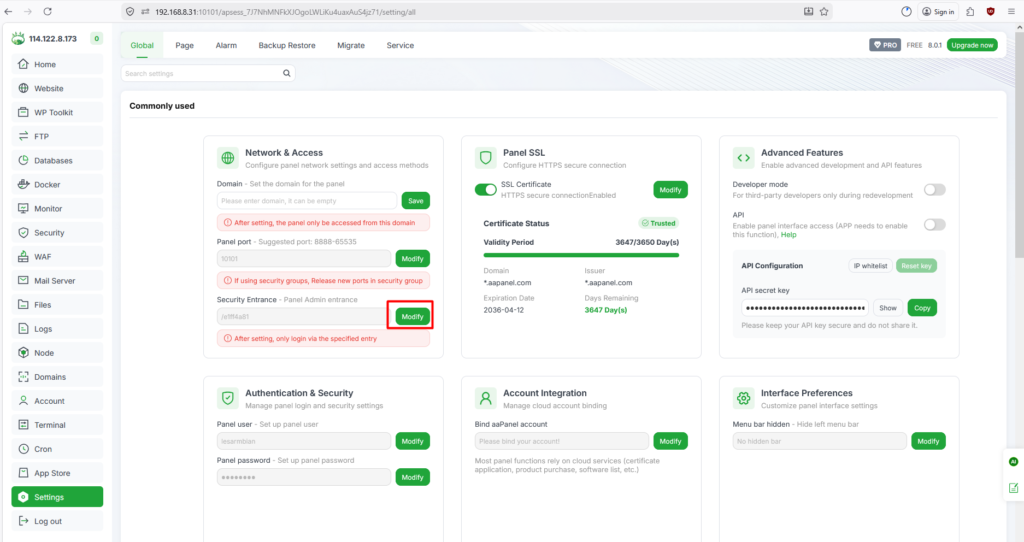Click the page vertical scrollbar
Image resolution: width=1024 pixels, height=542 pixels.
[x=1017, y=200]
